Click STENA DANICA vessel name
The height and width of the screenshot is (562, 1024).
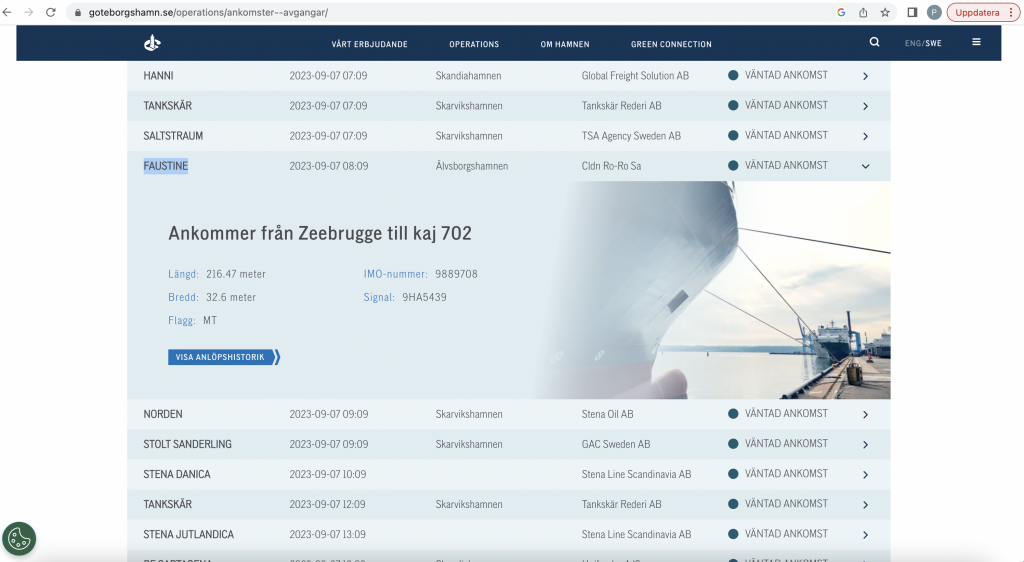coord(177,474)
